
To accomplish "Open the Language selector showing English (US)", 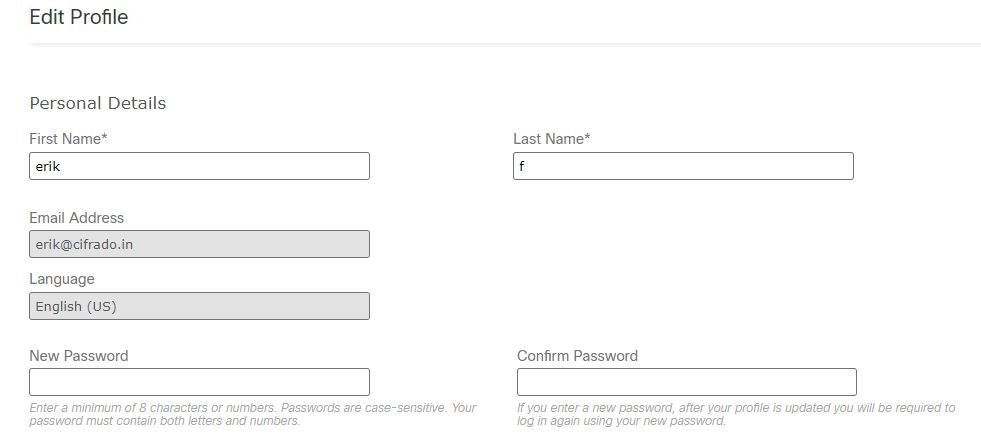I will point(199,306).
